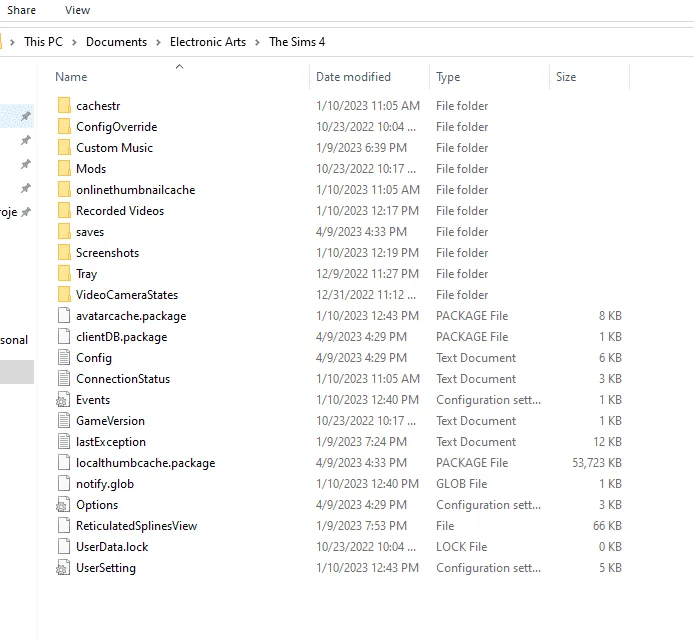The height and width of the screenshot is (641, 694).
Task: Click the localthumbcache.package file icon
Action: click(x=64, y=463)
